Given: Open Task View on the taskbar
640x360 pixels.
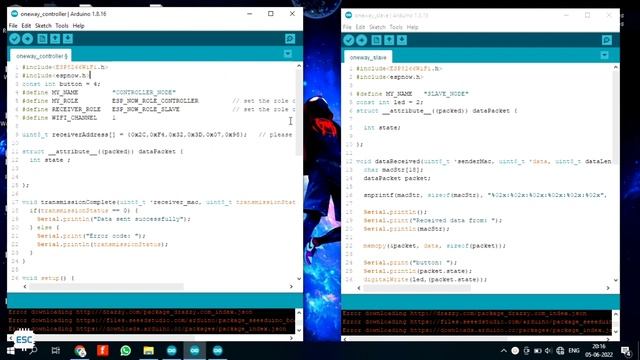Looking at the screenshot, I should (56, 351).
